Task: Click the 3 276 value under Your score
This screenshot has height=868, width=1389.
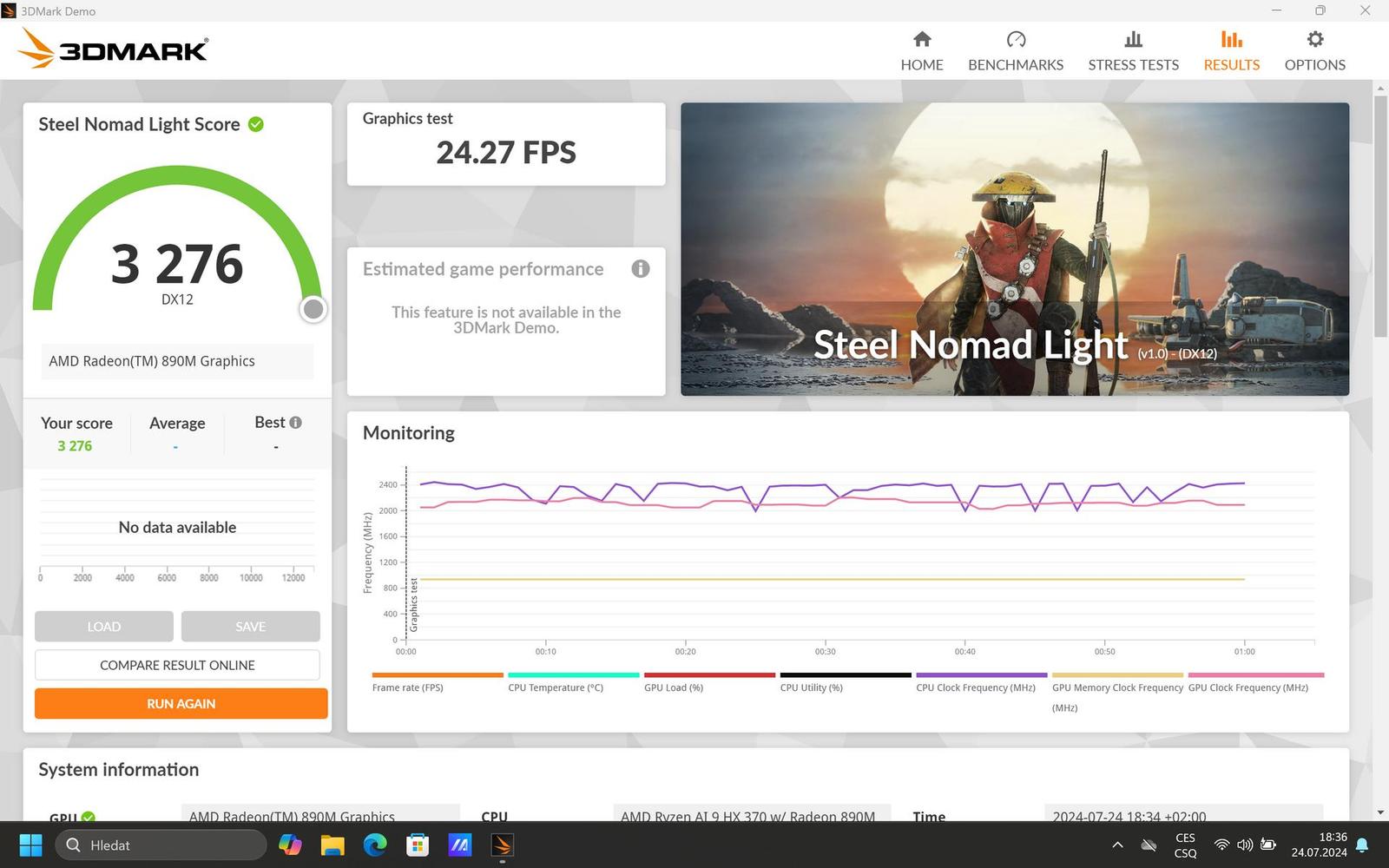Action: click(75, 445)
